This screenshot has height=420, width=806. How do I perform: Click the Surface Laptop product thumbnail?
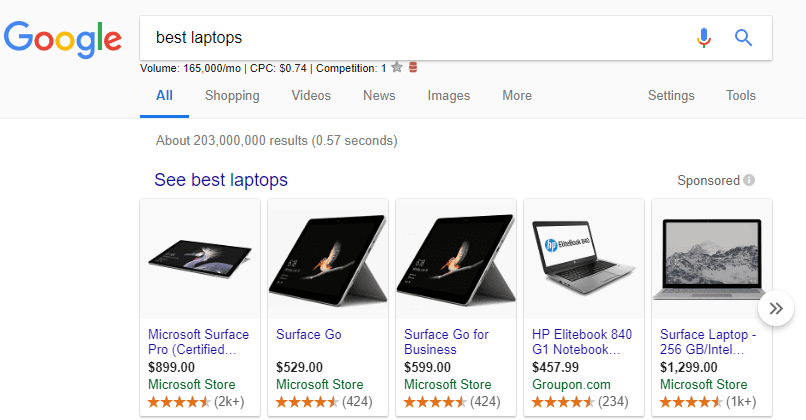click(x=711, y=259)
